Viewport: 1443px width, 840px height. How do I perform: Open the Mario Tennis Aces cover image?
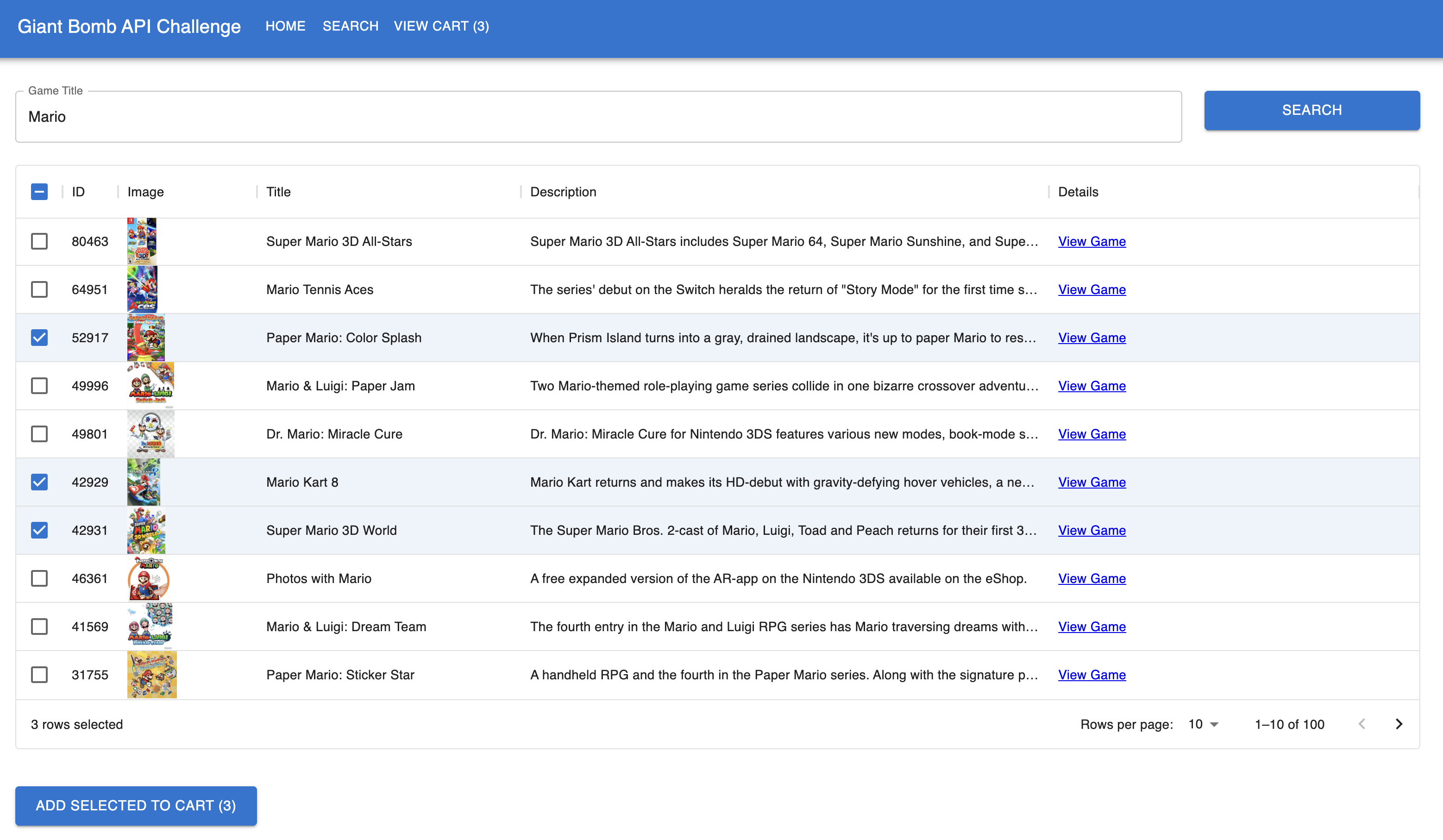tap(142, 289)
